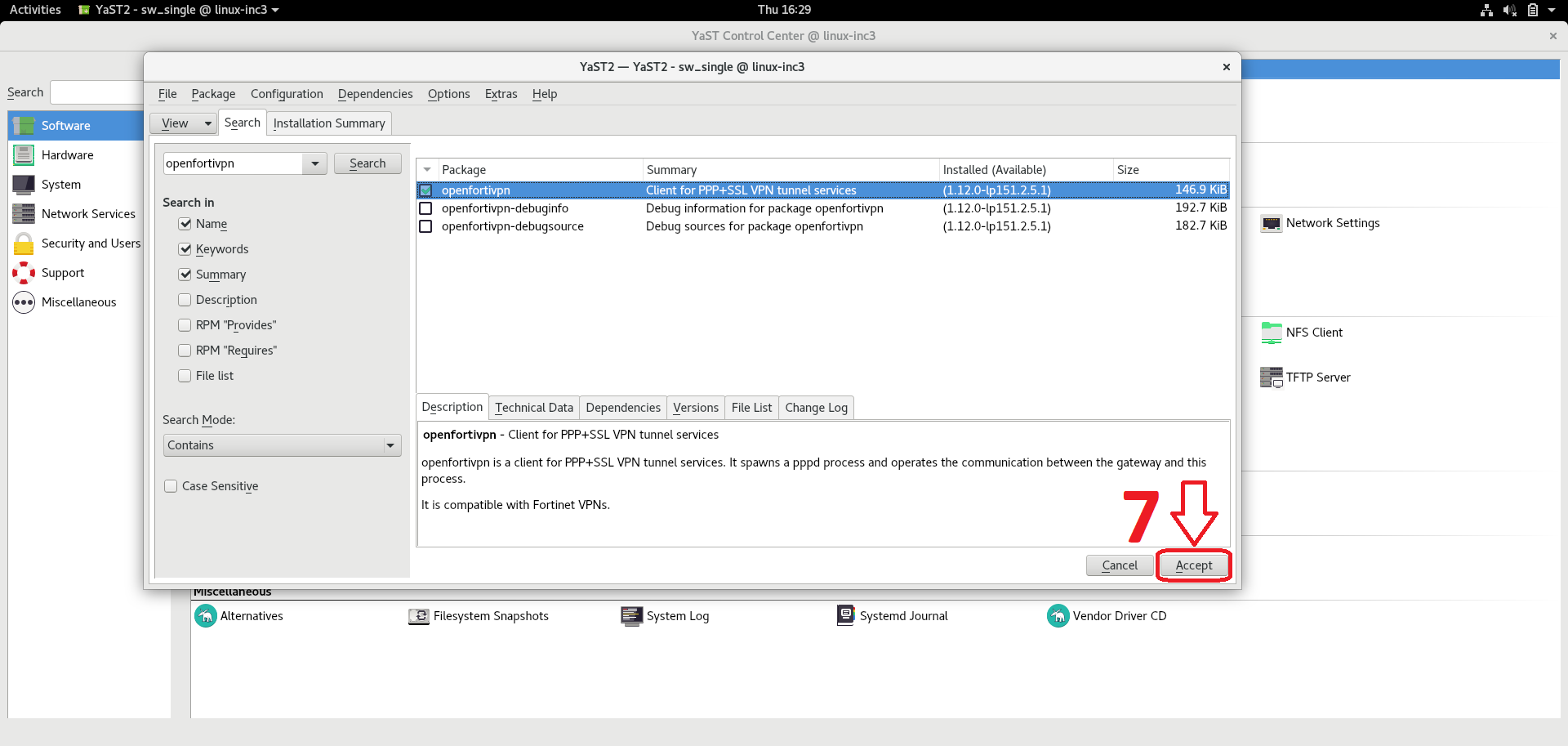Screen dimensions: 1568x746
Task: Select the Security and Users lock icon
Action: 24,243
